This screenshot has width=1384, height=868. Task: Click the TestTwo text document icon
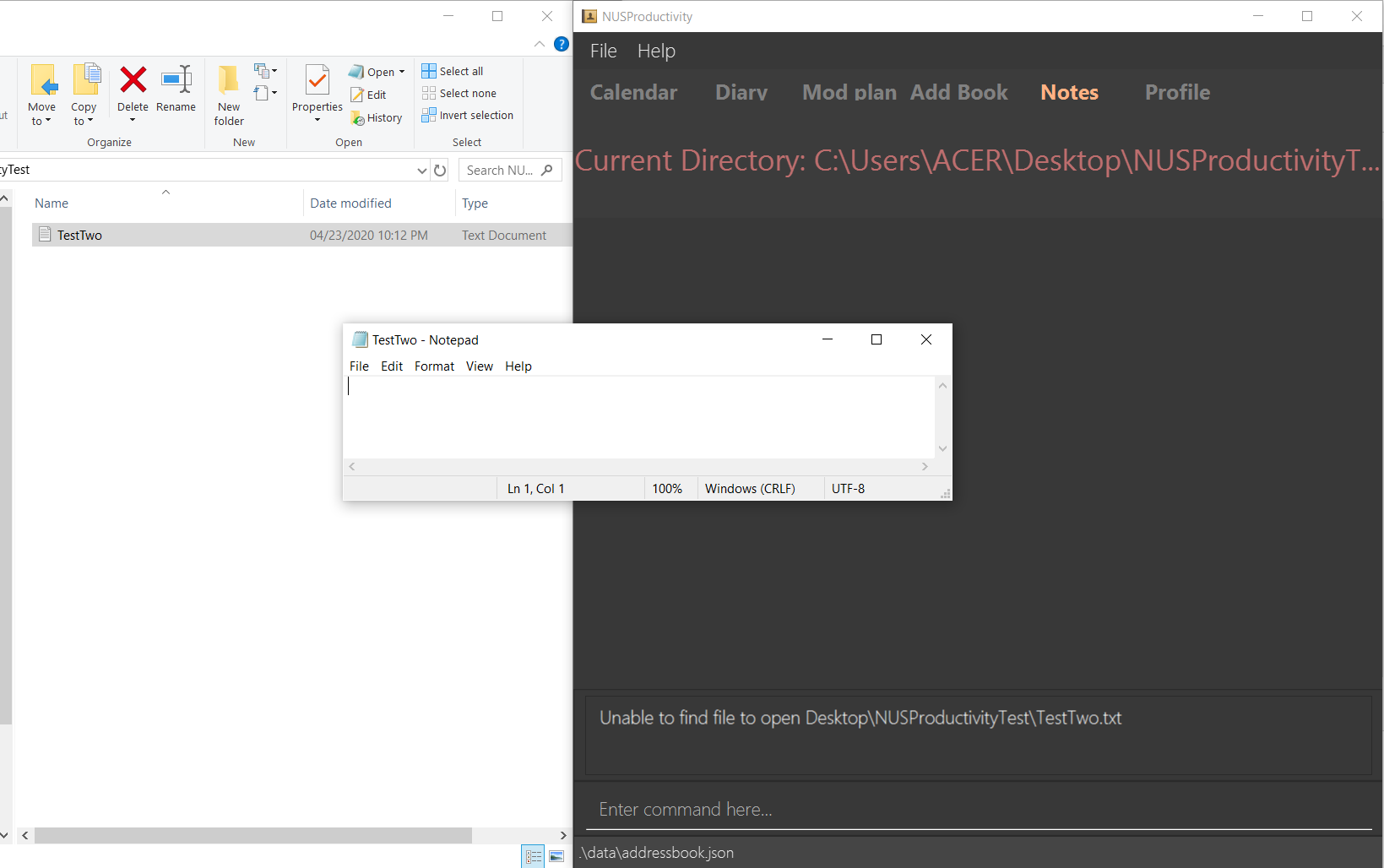[45, 235]
